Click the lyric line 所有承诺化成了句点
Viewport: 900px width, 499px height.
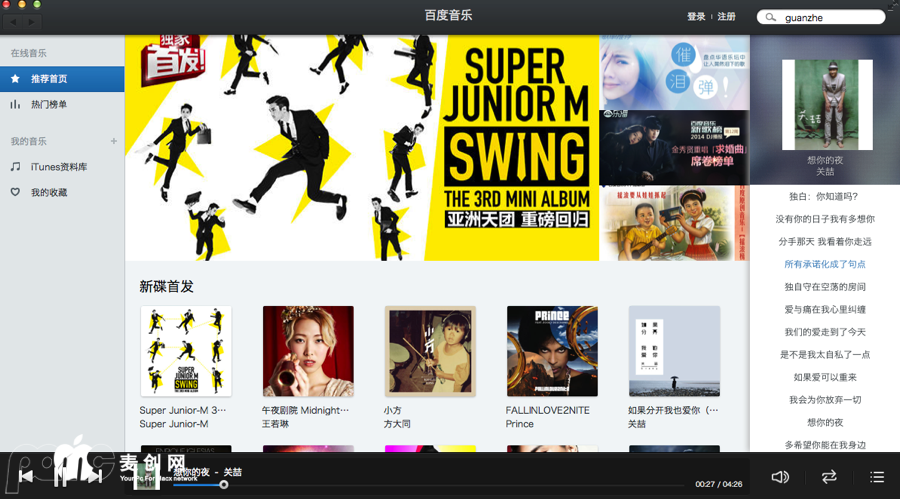click(x=824, y=264)
